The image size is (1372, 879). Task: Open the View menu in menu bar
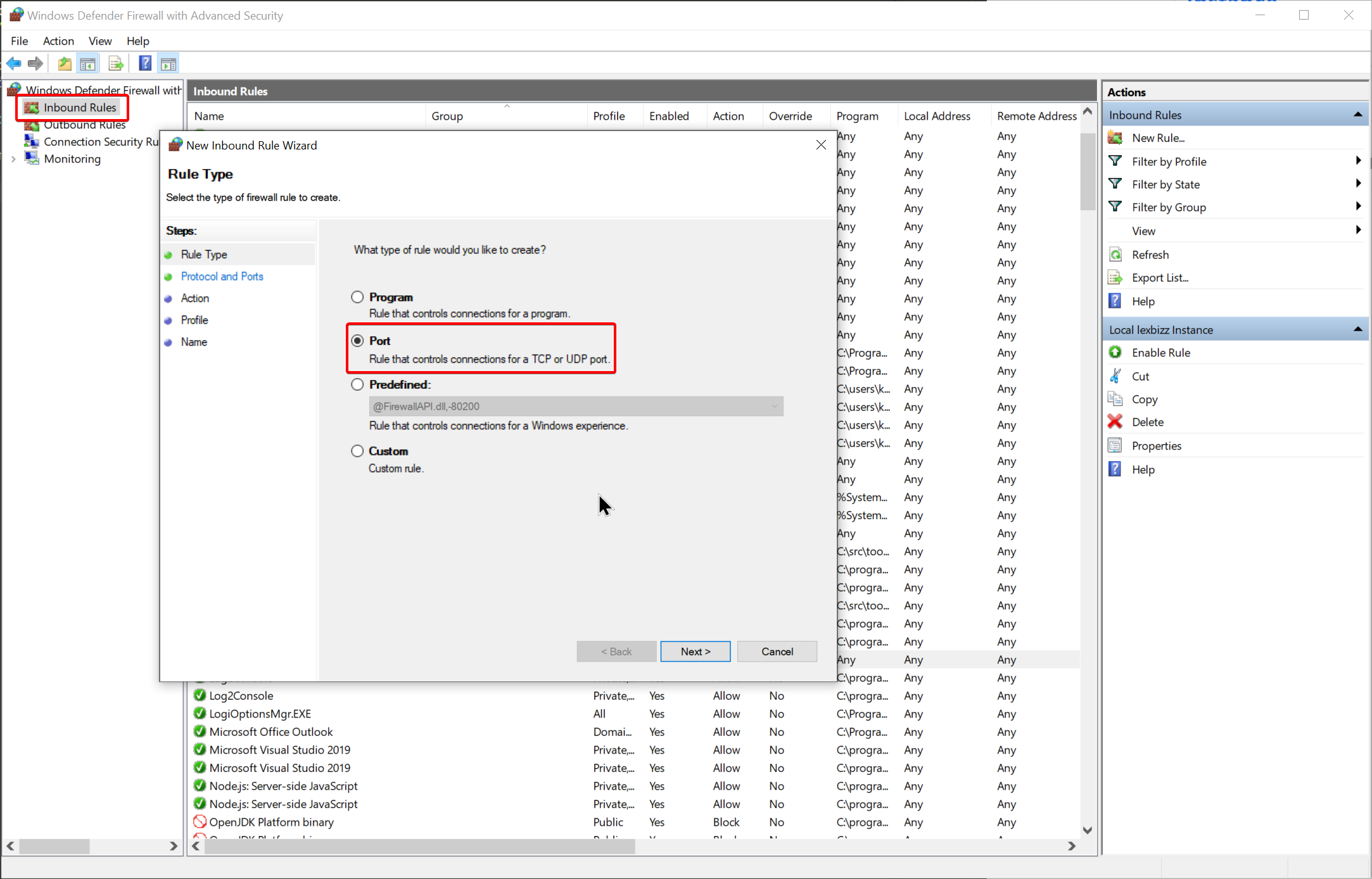point(100,41)
